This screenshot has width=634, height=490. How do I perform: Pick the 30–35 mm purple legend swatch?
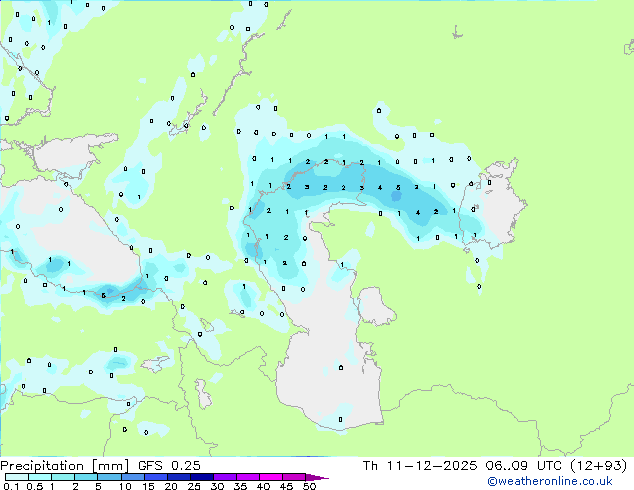click(225, 477)
